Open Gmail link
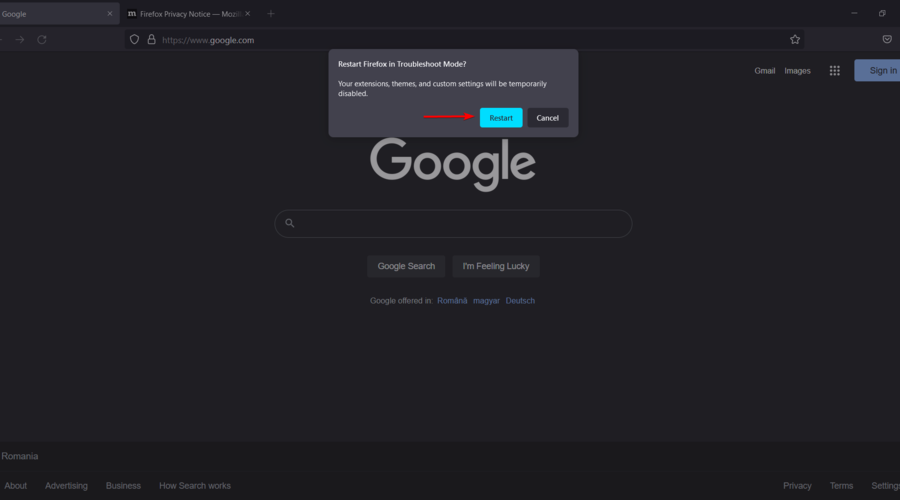This screenshot has width=900, height=500. (x=765, y=71)
